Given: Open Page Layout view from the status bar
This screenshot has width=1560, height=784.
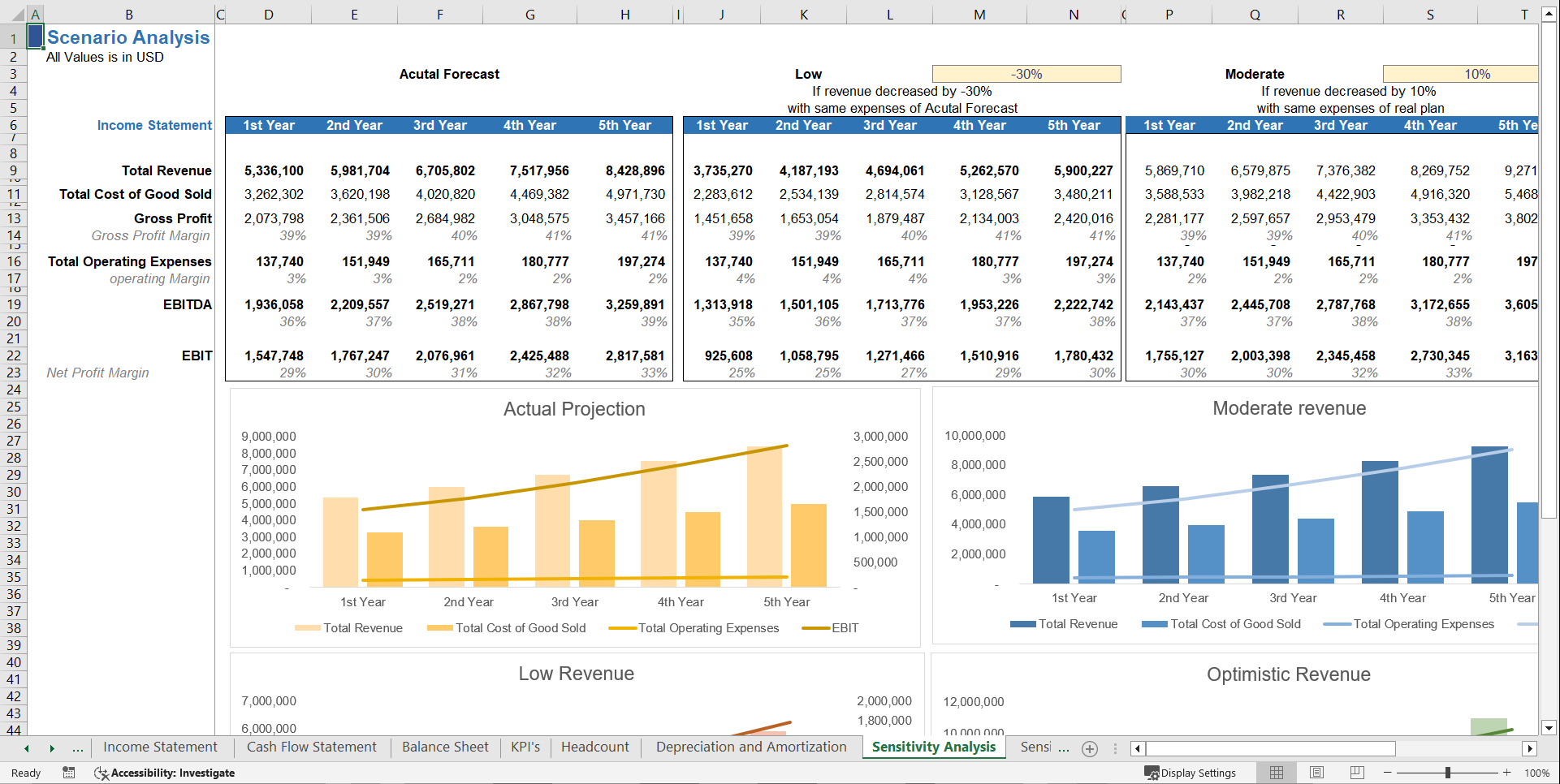Looking at the screenshot, I should pos(1316,772).
